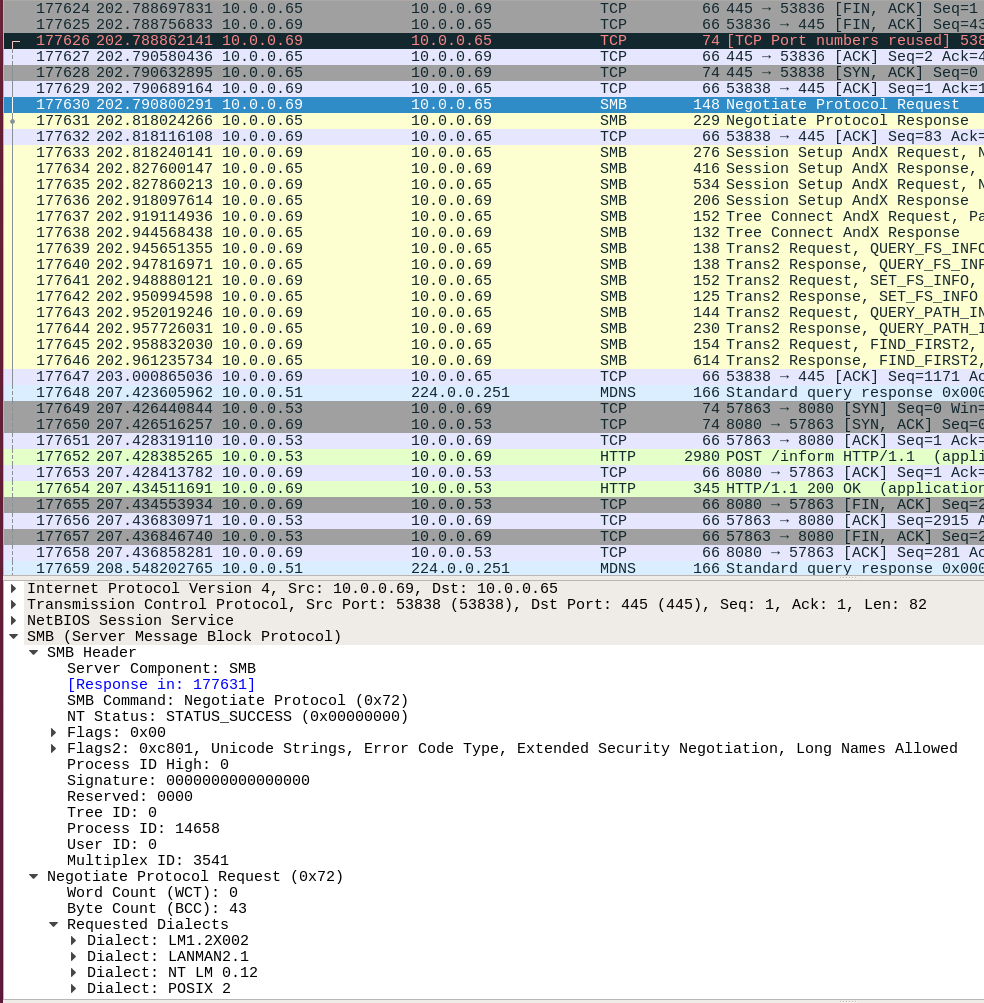Select packet 177648 MDNS standard query response
Image resolution: width=984 pixels, height=1003 pixels.
[494, 392]
